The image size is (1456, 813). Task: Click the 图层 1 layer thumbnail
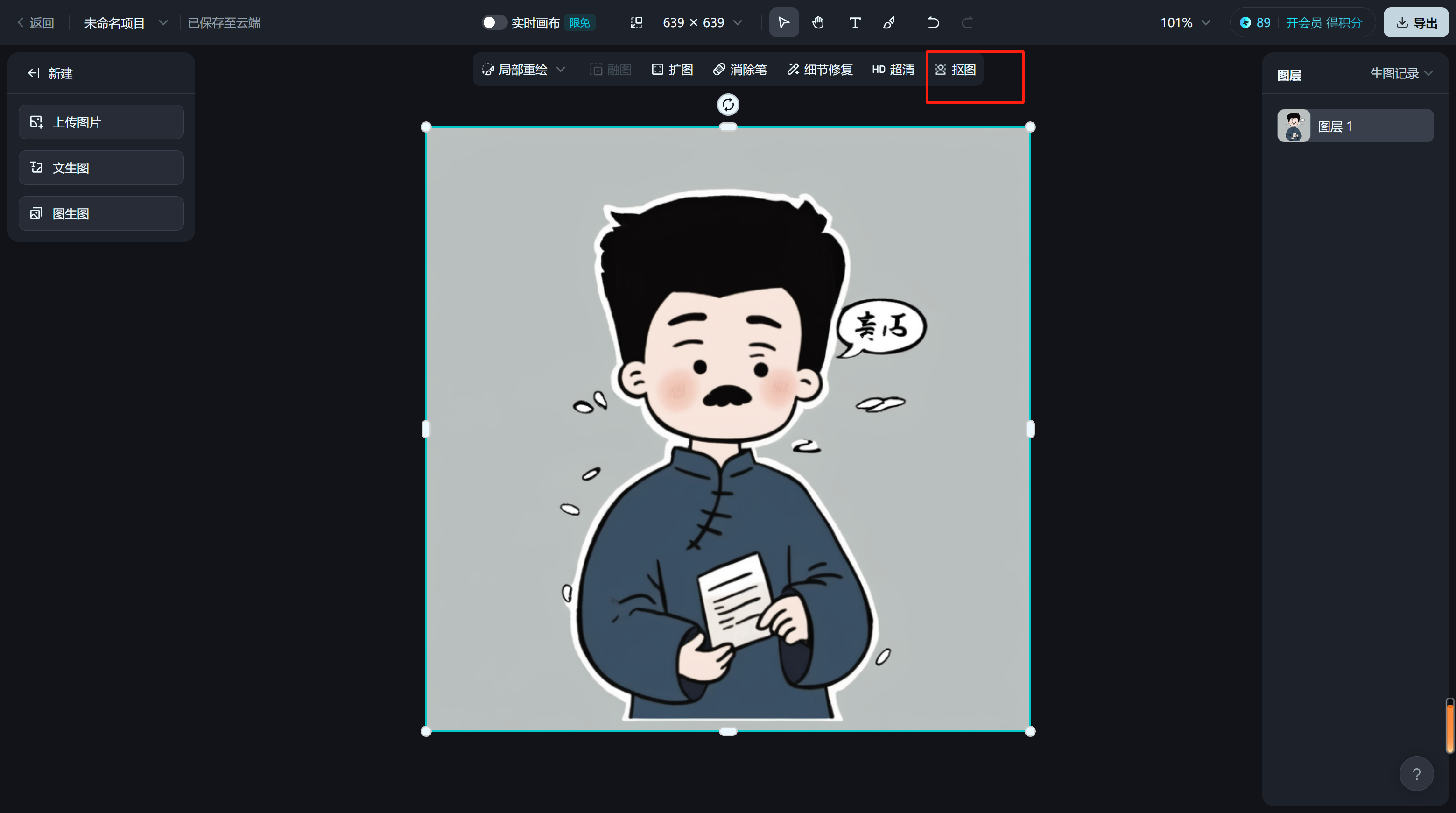point(1294,125)
